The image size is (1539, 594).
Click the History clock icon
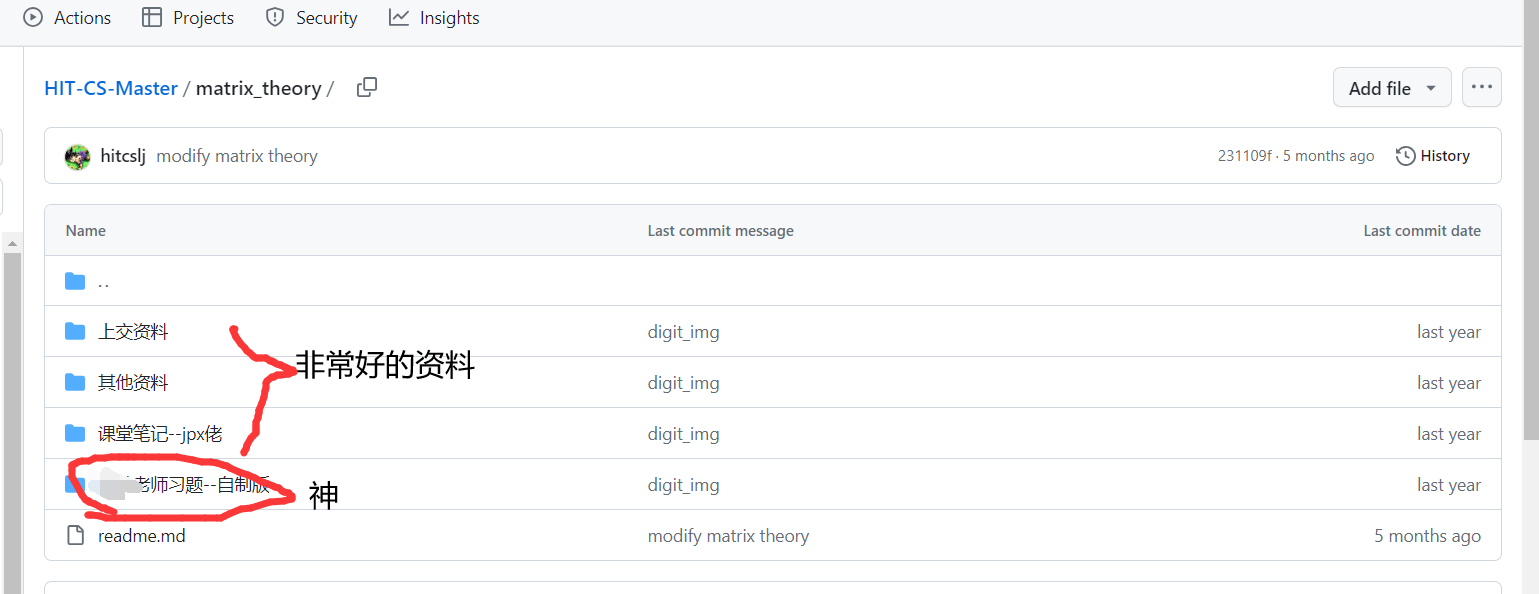(1405, 156)
